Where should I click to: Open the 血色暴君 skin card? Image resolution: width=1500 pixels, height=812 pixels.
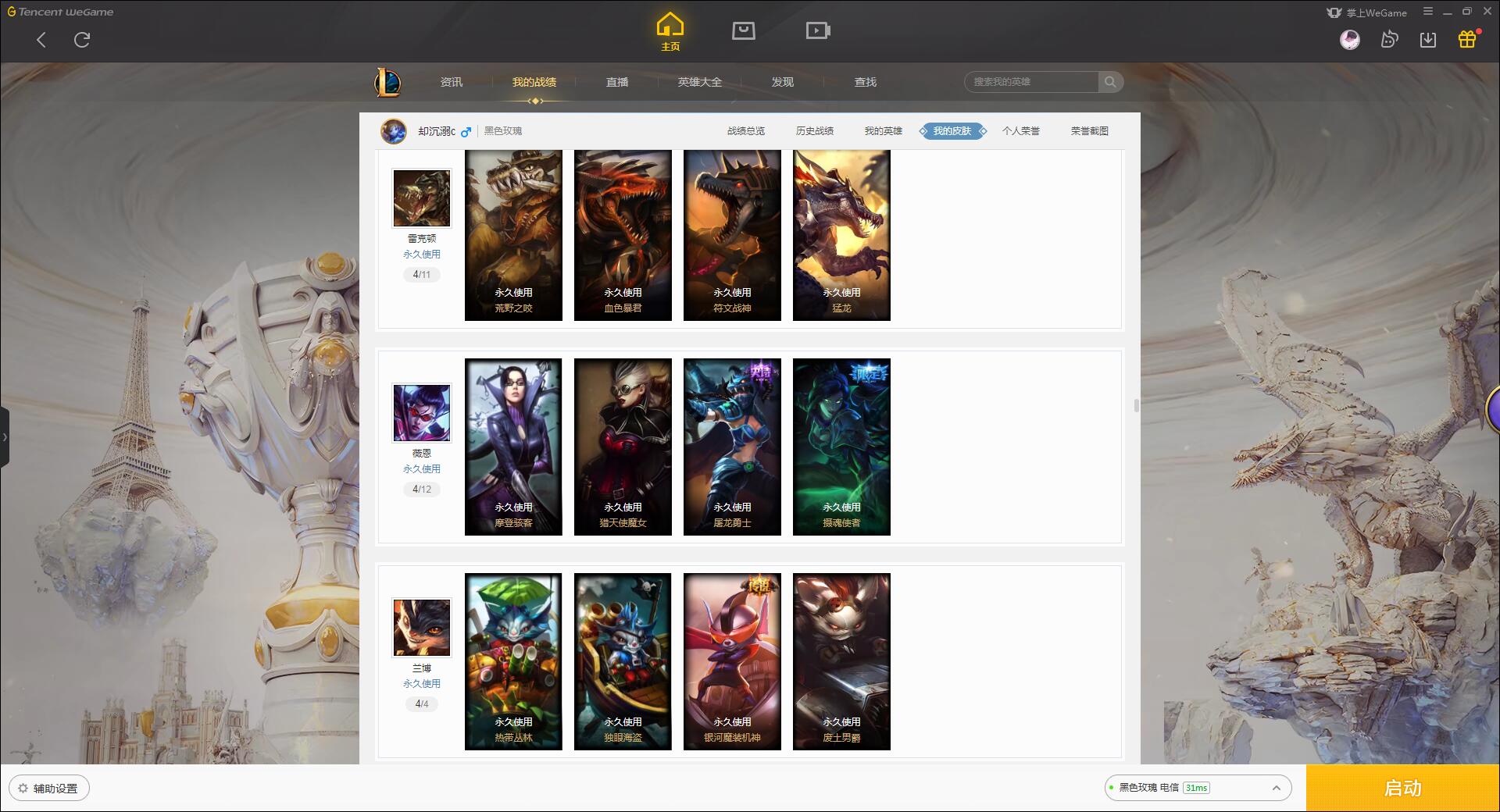click(x=623, y=235)
